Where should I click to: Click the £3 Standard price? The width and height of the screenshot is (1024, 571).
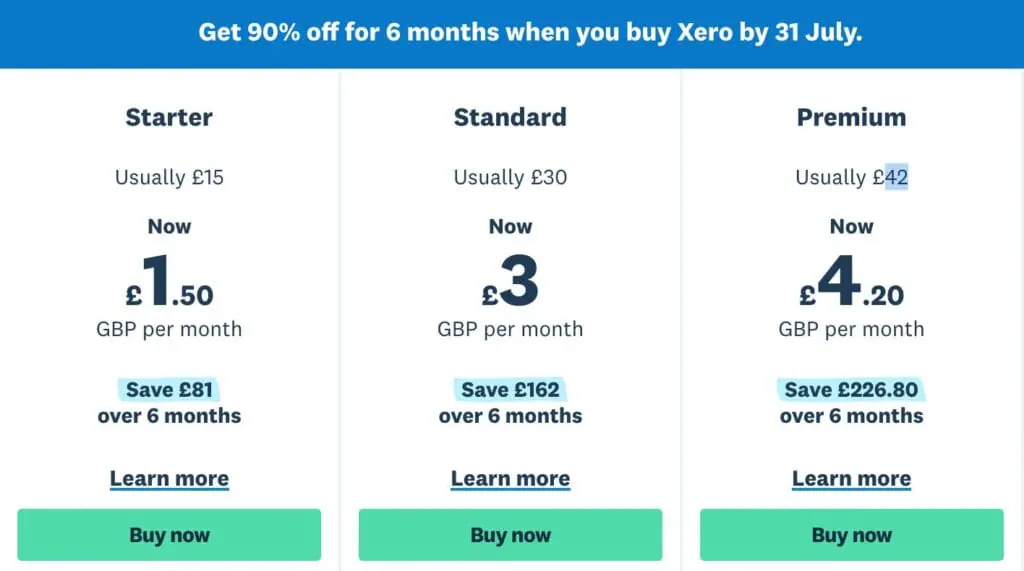pos(510,282)
